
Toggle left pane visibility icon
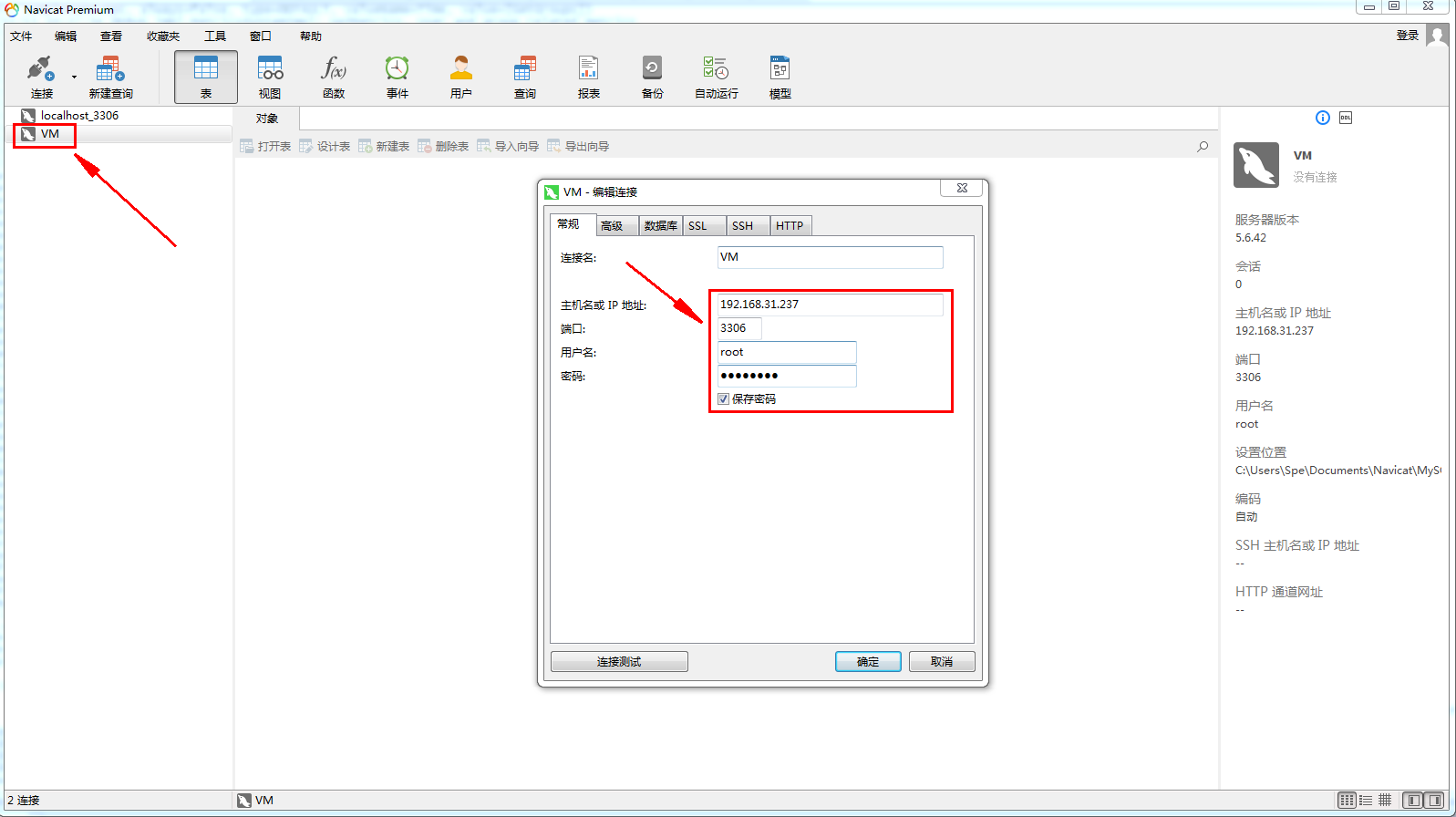click(x=1412, y=800)
